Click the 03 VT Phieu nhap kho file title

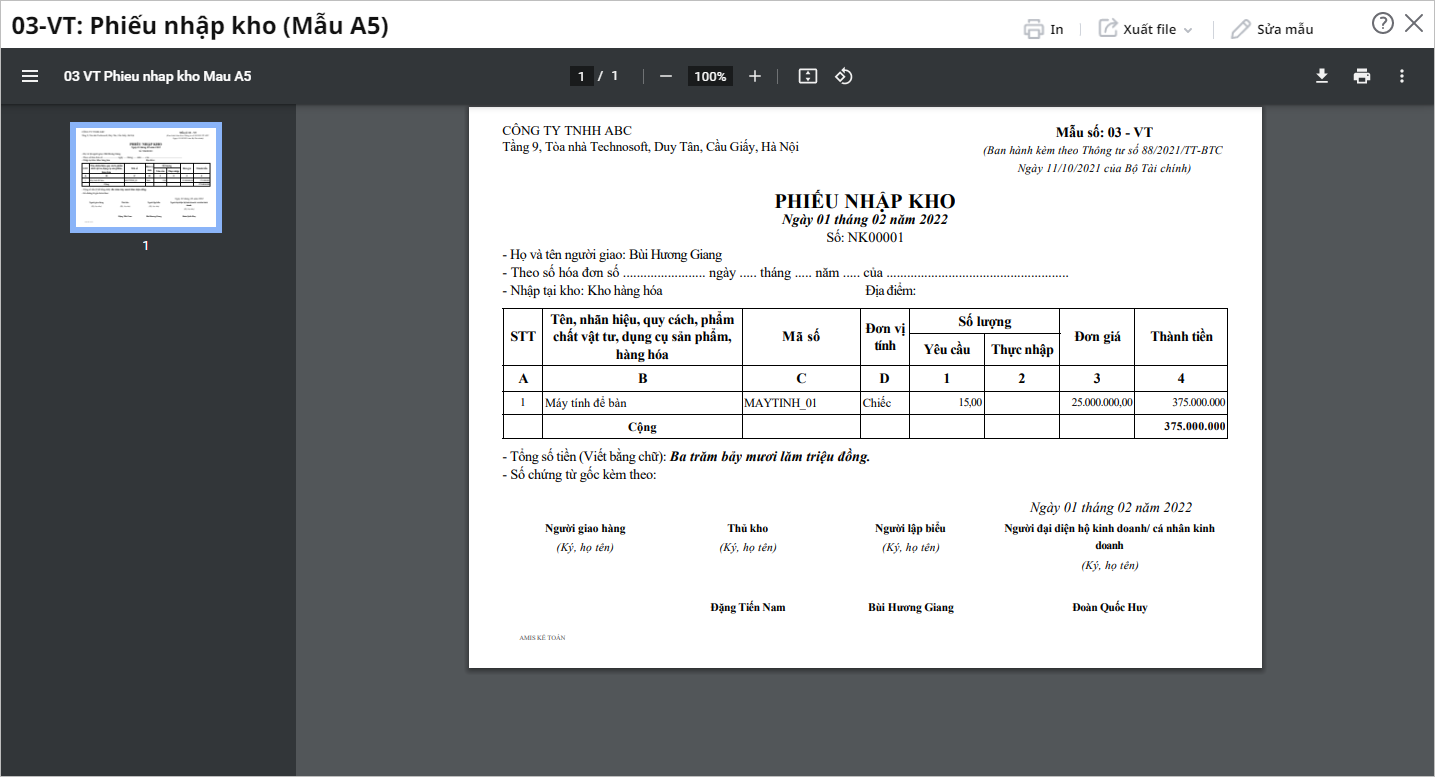(x=158, y=76)
